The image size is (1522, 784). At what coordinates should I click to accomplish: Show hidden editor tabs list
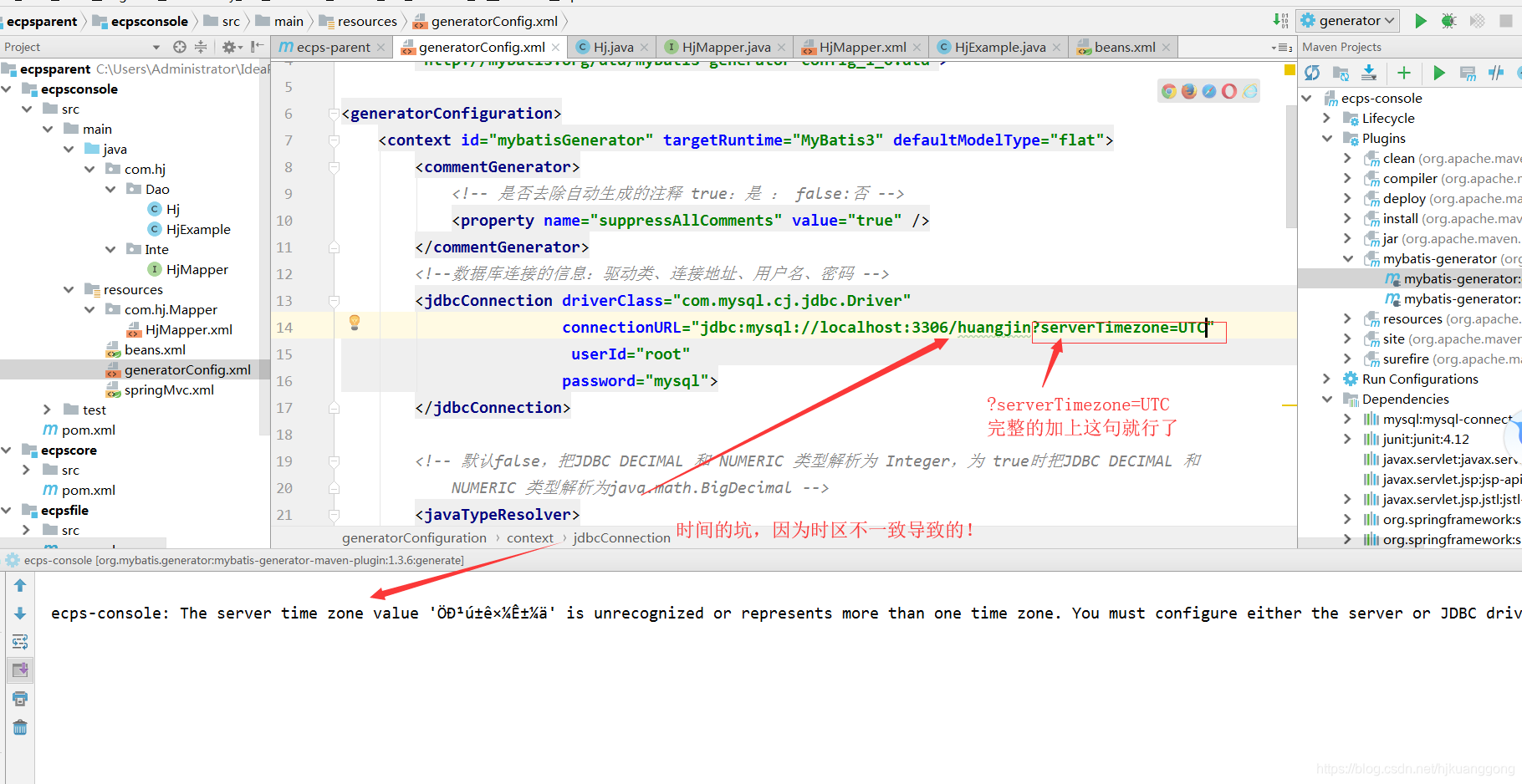1281,48
